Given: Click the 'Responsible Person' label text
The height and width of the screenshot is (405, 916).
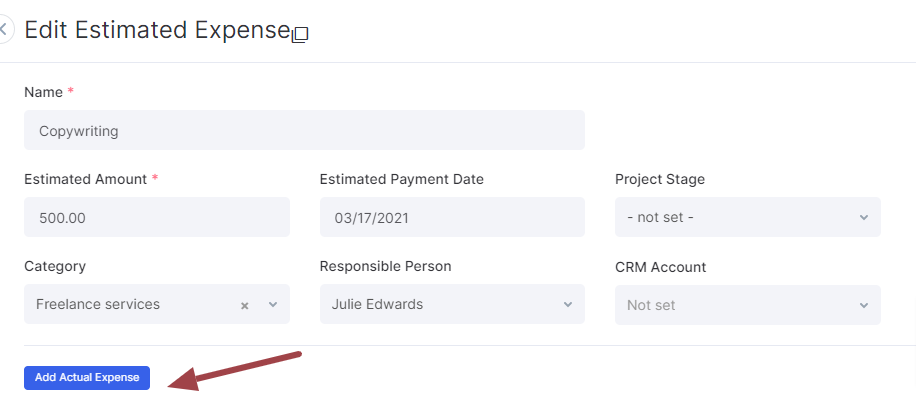Looking at the screenshot, I should (x=386, y=266).
